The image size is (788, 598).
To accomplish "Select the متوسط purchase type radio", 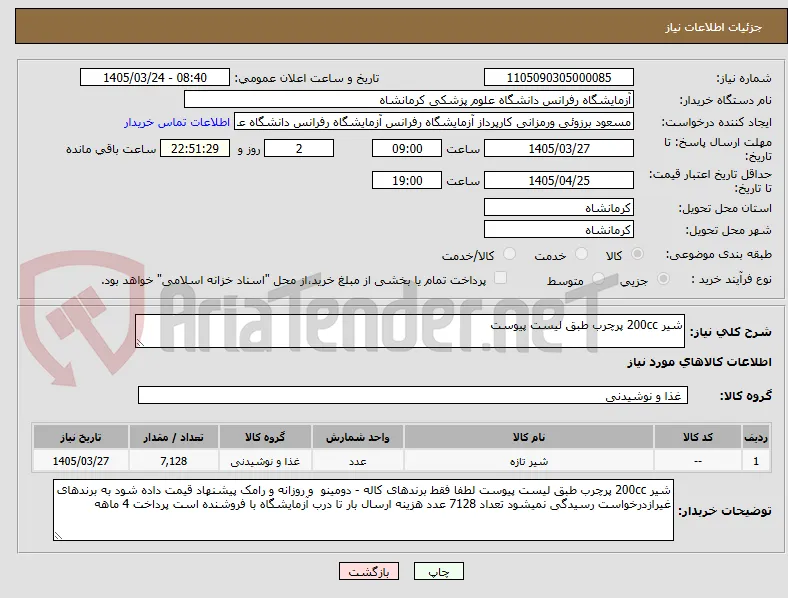I will click(598, 278).
